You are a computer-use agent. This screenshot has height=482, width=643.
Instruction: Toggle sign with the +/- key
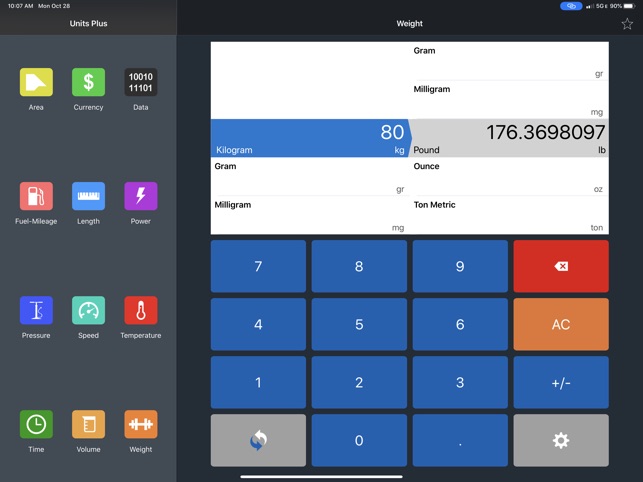[x=561, y=382]
